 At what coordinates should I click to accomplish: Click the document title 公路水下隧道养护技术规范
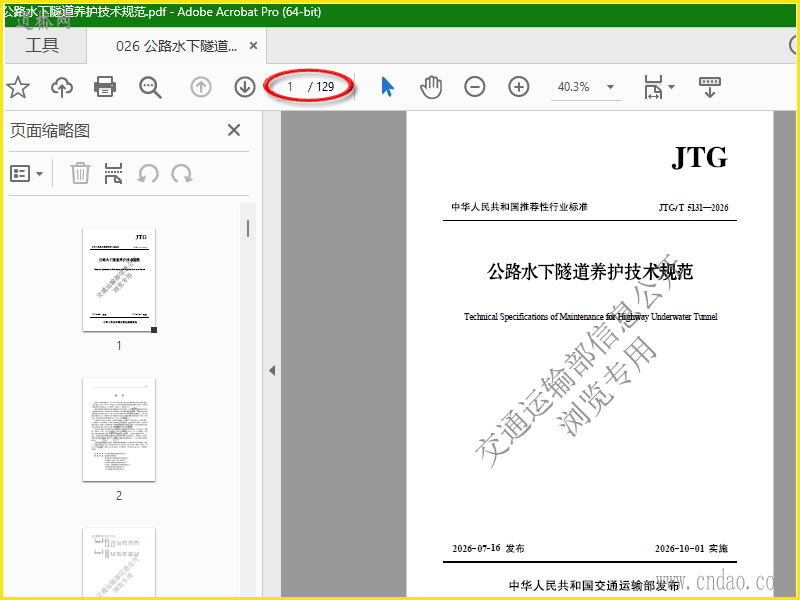coord(590,271)
